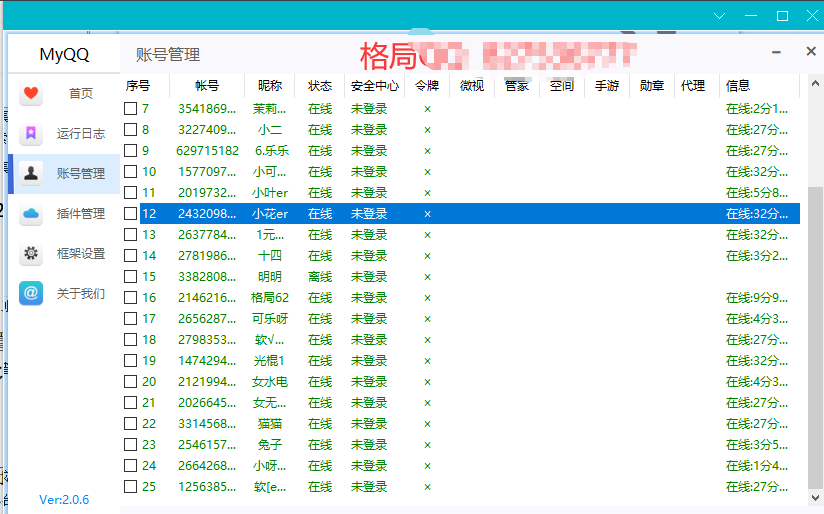Open the 关于我们 menu item
Viewport: 824px width, 514px height.
pos(80,293)
